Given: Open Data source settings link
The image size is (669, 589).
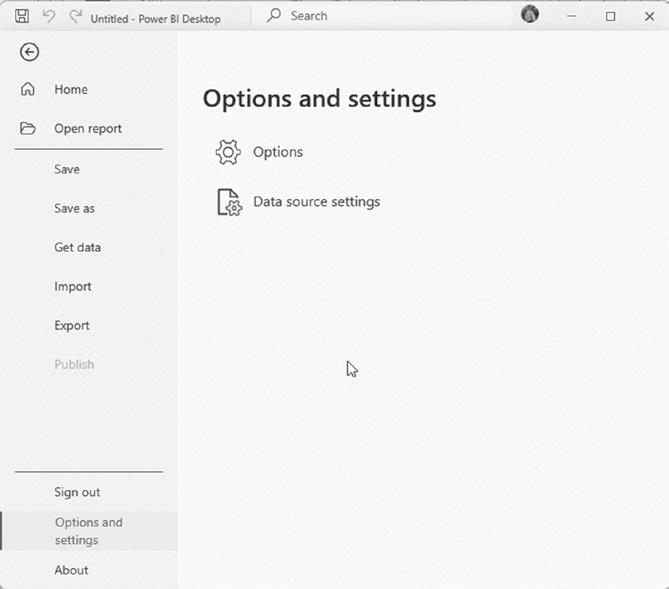Looking at the screenshot, I should 316,202.
